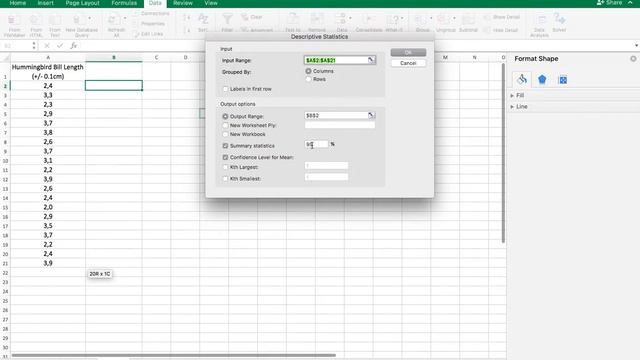This screenshot has height=360, width=640.
Task: Click Hide Detail in ribbon
Action: point(501,30)
